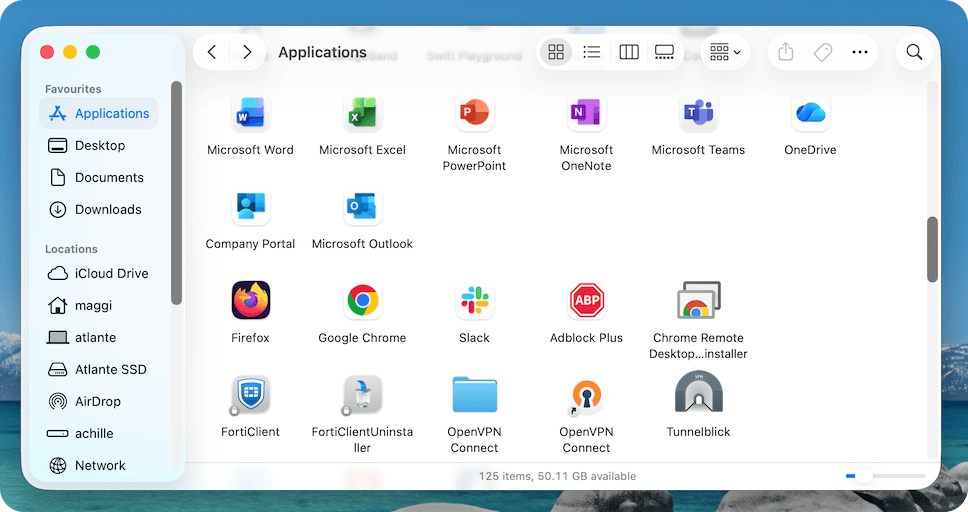968x512 pixels.
Task: Click the Tunnelblick app icon
Action: (698, 393)
